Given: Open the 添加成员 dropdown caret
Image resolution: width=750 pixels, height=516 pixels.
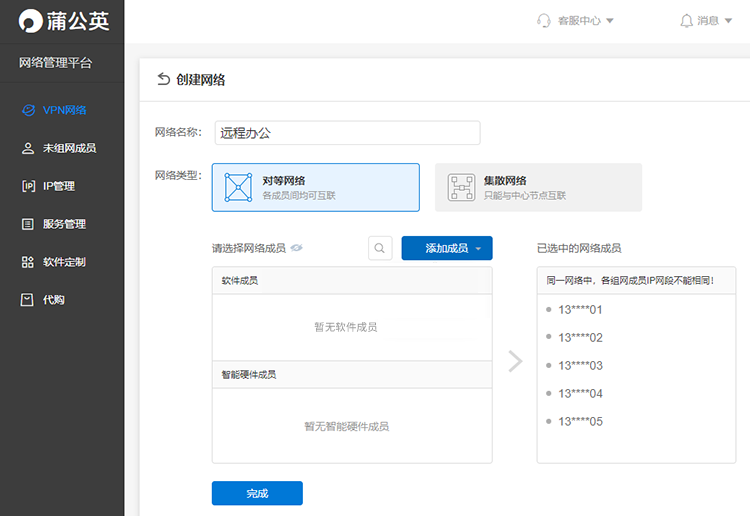Looking at the screenshot, I should [x=478, y=249].
